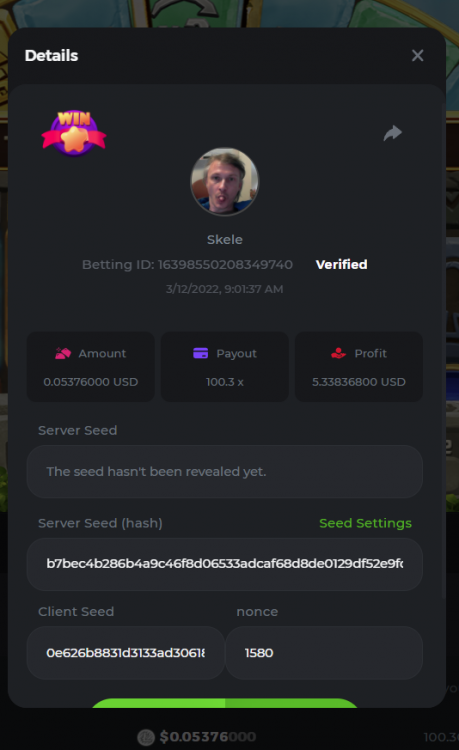Click the WIN badge icon
This screenshot has height=750, width=459.
74,133
